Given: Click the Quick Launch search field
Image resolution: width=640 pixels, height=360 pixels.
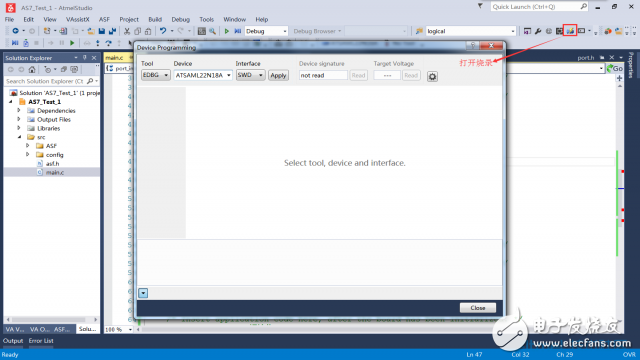Looking at the screenshot, I should coord(535,7).
